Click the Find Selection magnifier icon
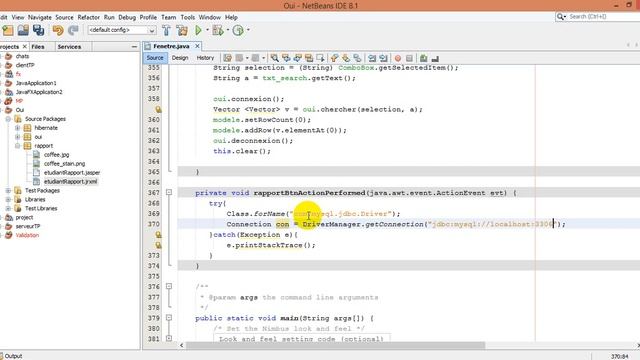 coord(275,58)
